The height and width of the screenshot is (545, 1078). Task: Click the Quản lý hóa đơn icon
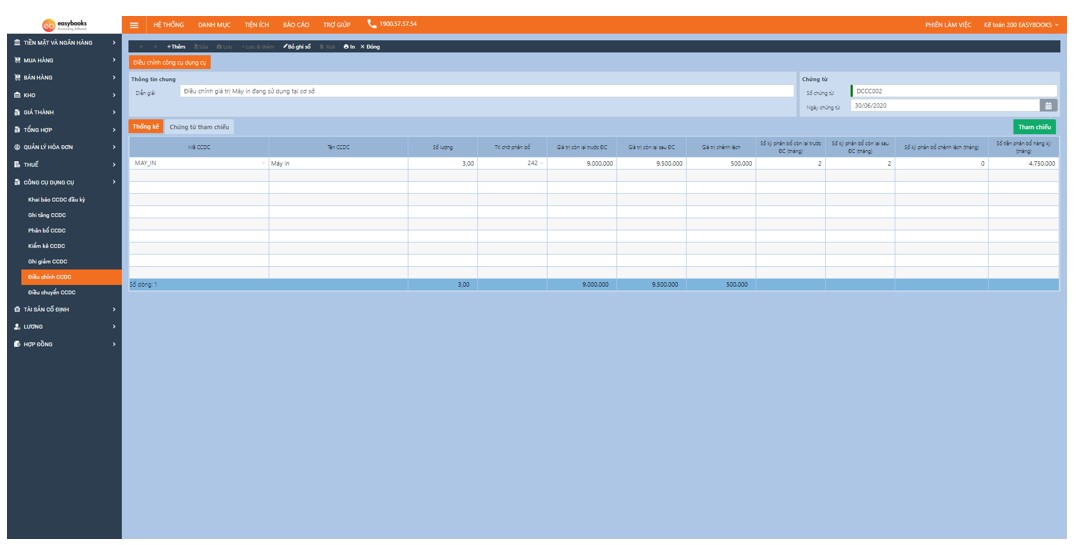(17, 147)
